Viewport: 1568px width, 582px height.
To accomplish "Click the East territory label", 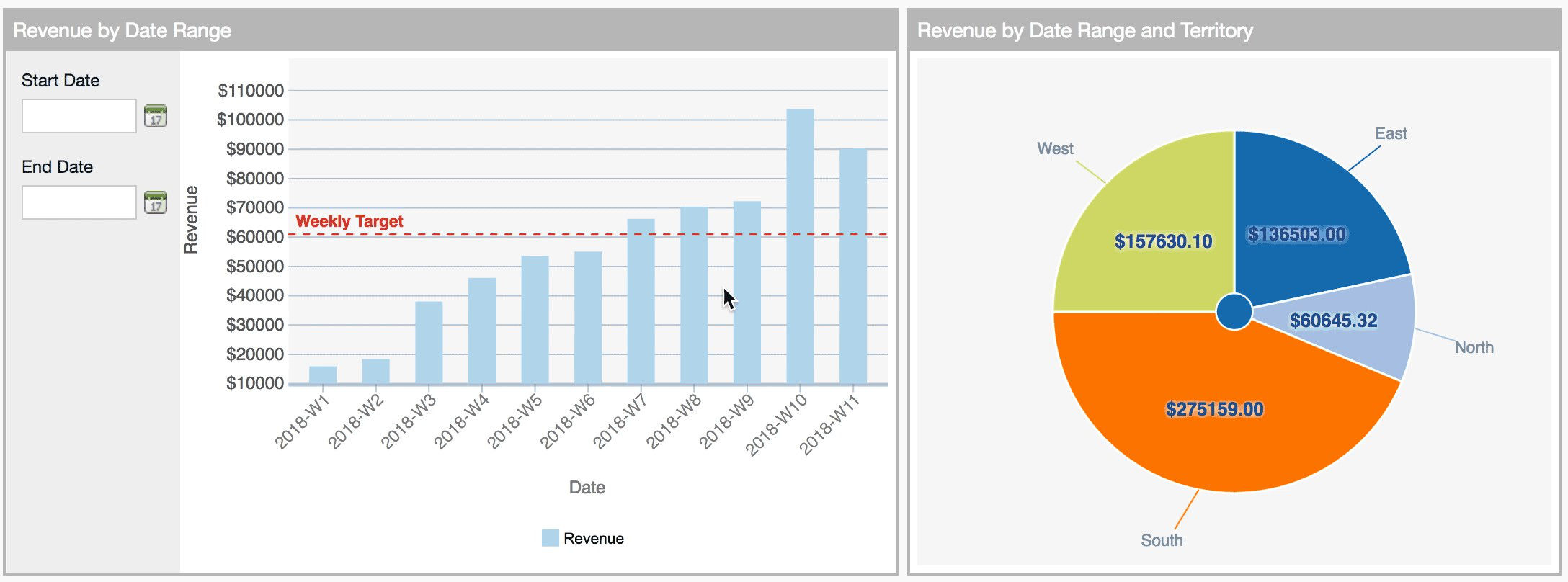I will [1391, 133].
